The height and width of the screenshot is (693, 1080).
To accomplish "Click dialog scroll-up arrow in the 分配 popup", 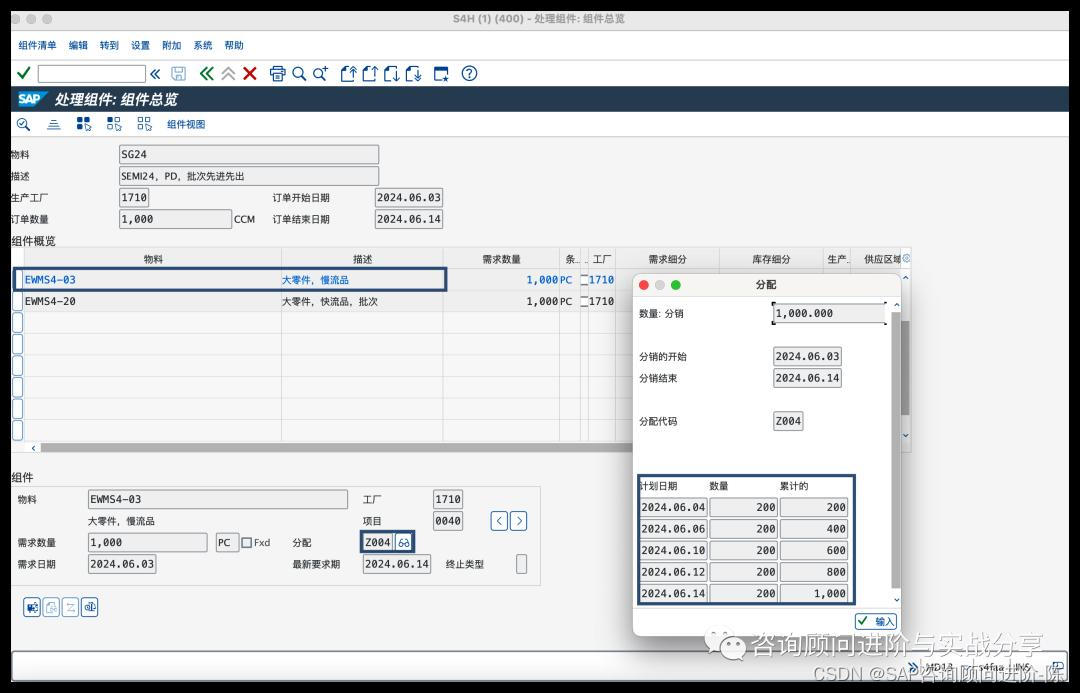I will [897, 304].
